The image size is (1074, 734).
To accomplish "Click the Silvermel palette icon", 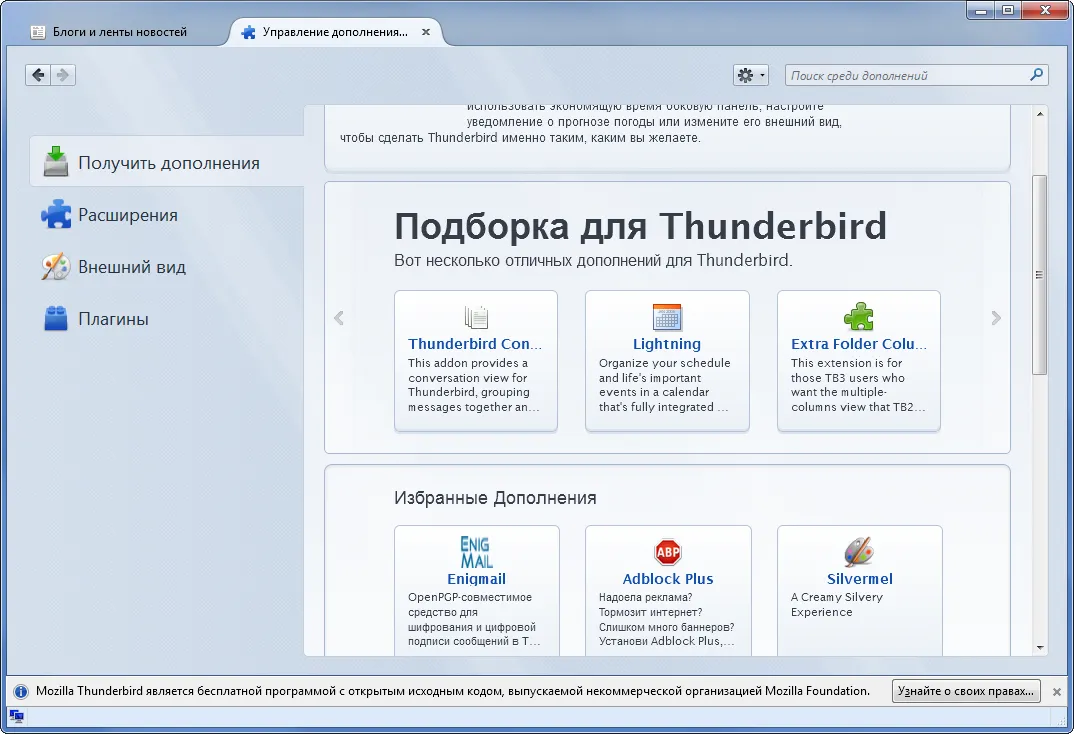I will point(859,552).
